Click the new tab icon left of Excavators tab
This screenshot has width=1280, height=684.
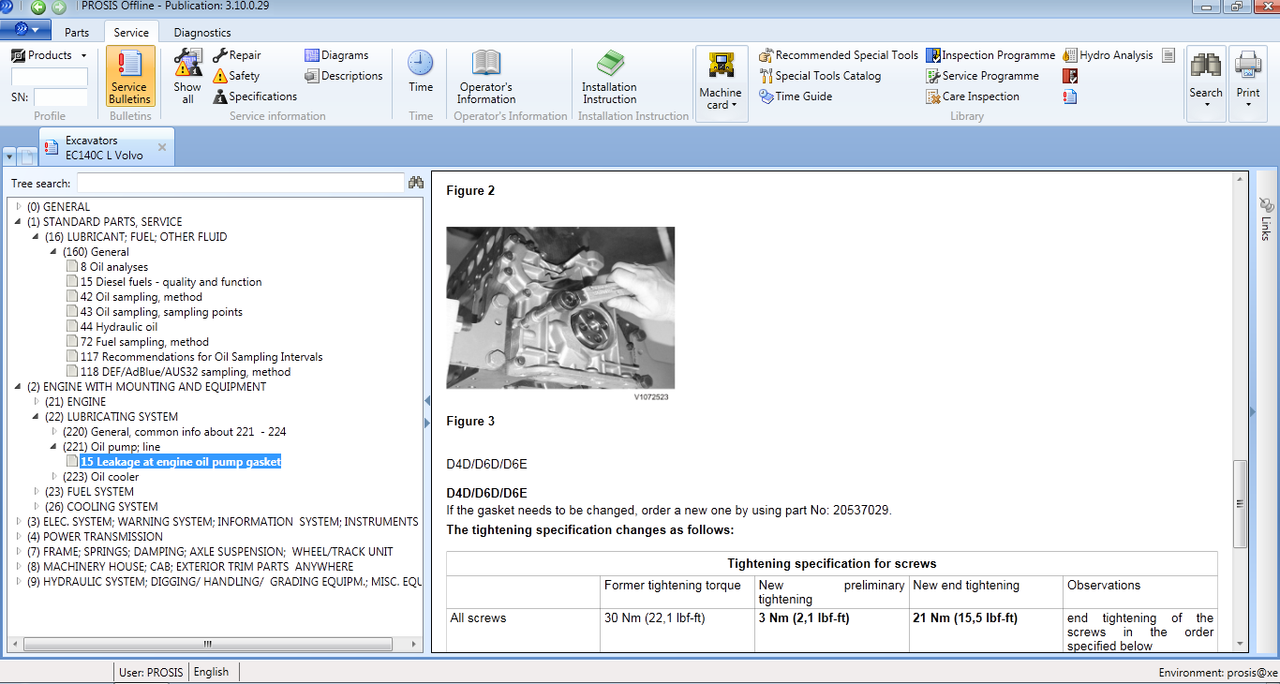click(x=27, y=156)
